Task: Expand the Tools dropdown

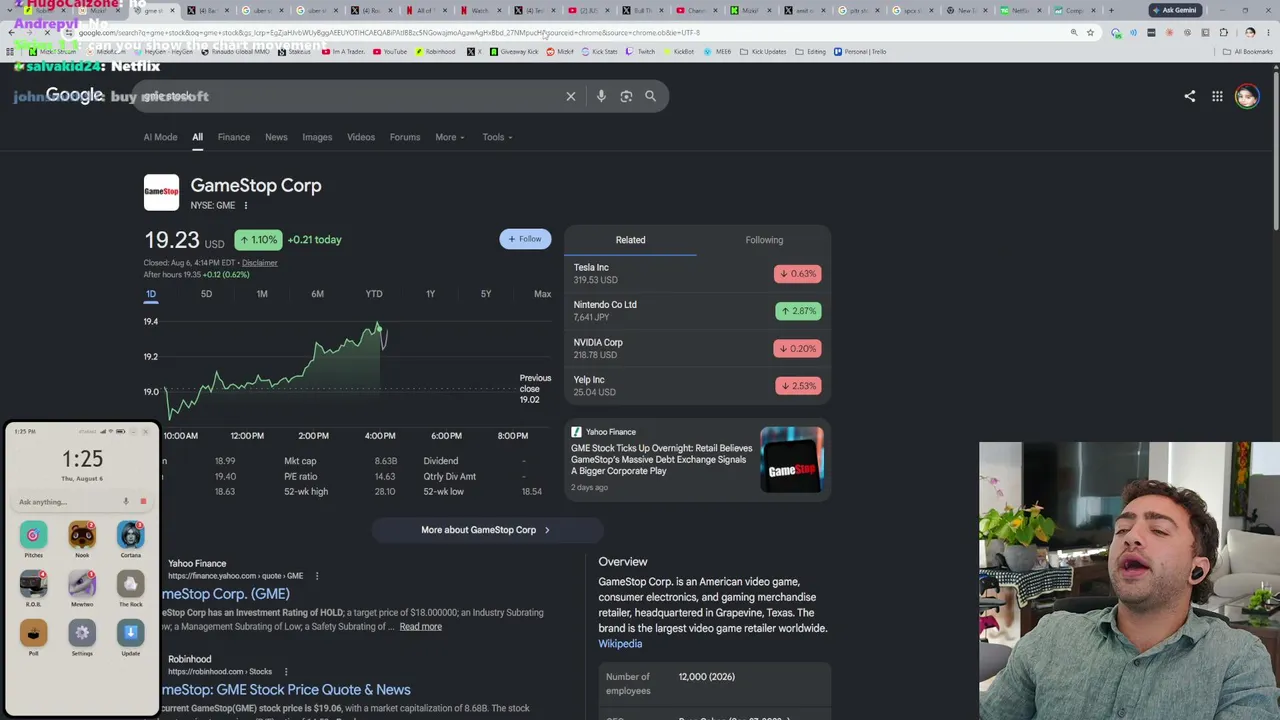Action: click(497, 137)
